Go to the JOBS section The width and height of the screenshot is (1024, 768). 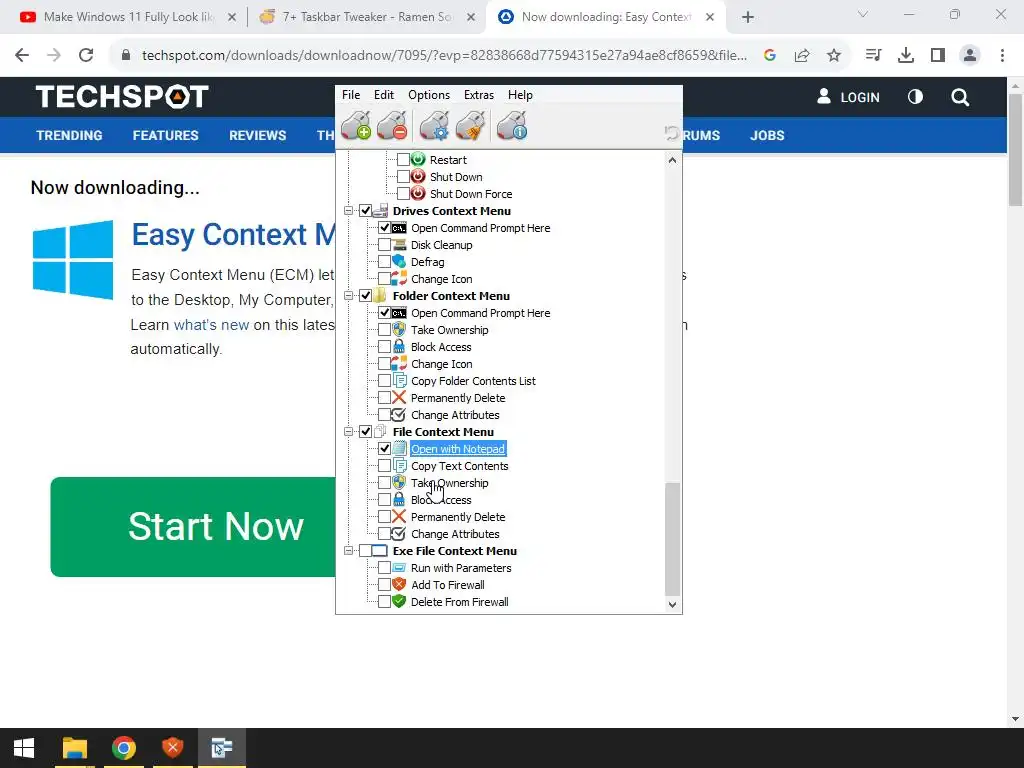click(767, 135)
